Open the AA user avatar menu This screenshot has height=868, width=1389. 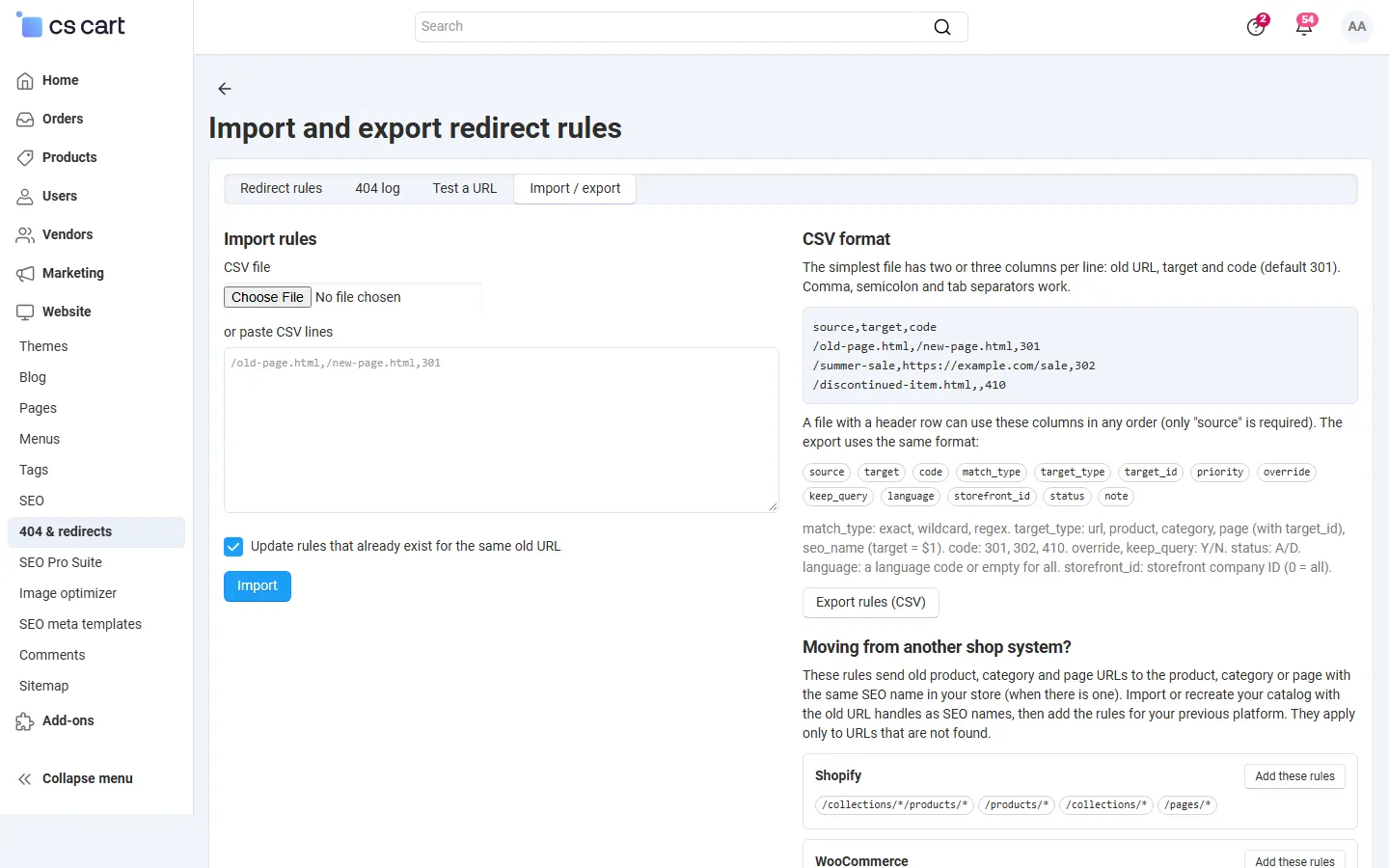point(1357,27)
